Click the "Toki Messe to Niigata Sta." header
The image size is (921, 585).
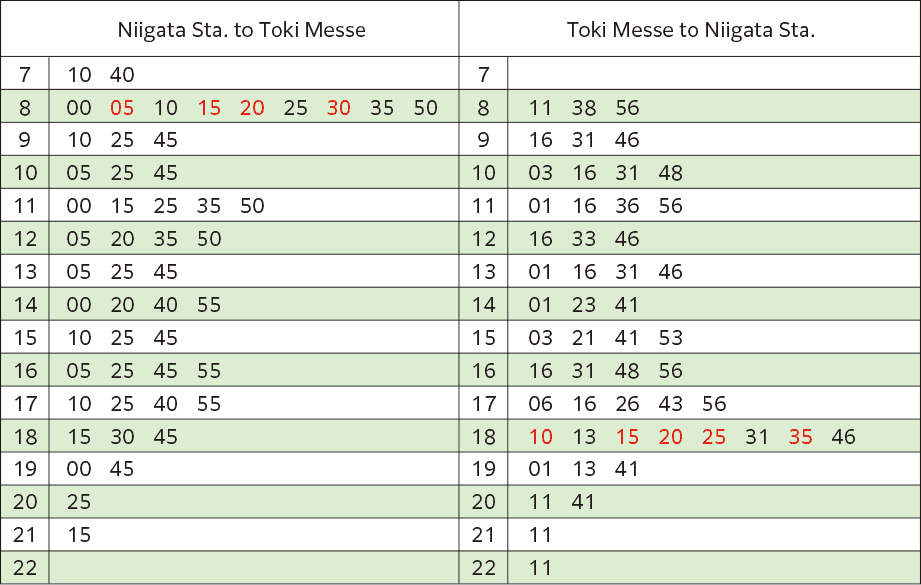pos(690,29)
